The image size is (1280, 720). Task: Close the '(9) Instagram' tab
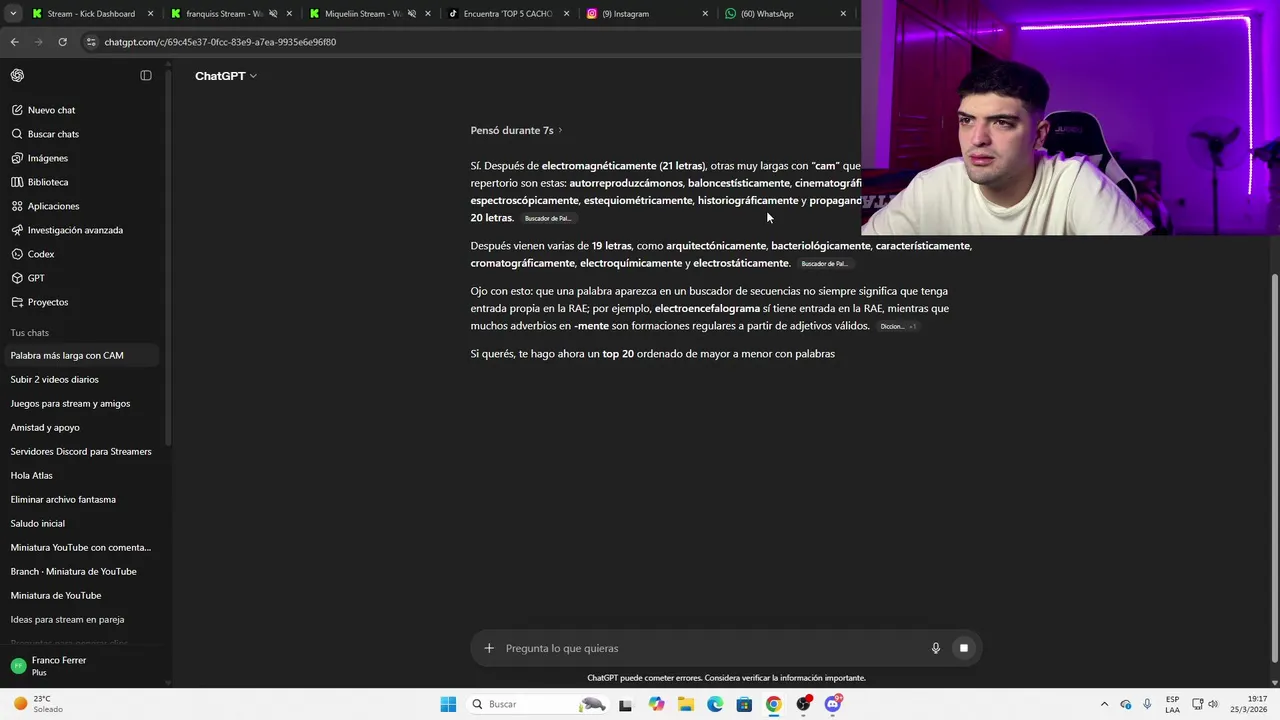click(x=705, y=14)
